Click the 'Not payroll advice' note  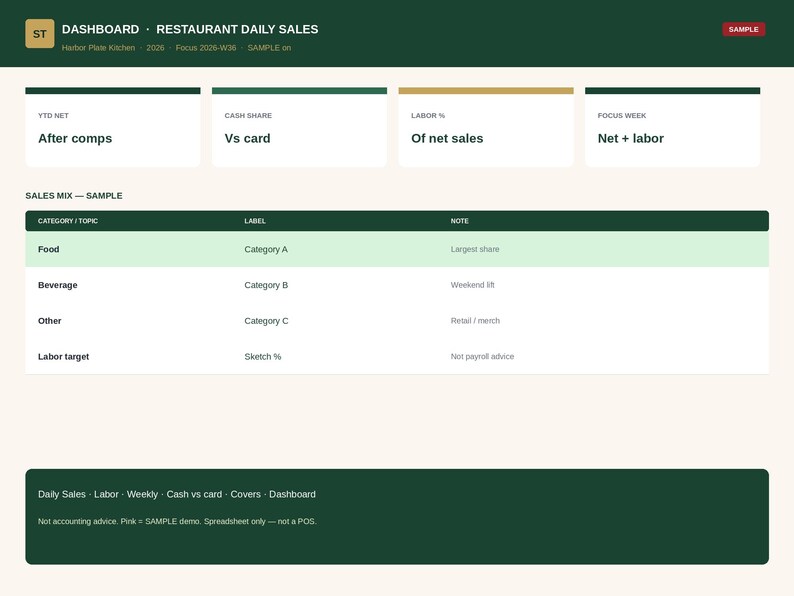(x=482, y=356)
